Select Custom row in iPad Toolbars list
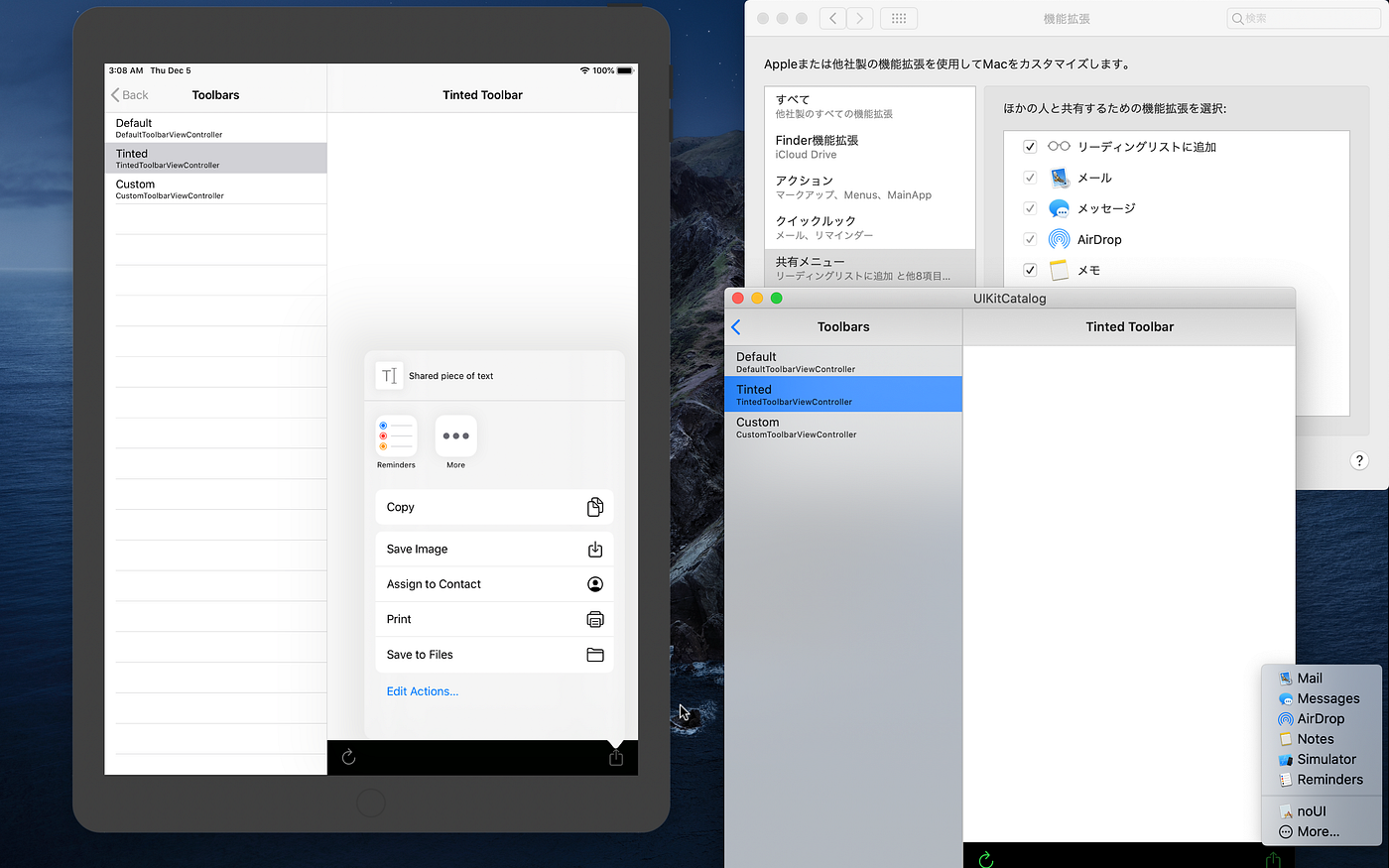Image resolution: width=1389 pixels, height=868 pixels. [215, 189]
